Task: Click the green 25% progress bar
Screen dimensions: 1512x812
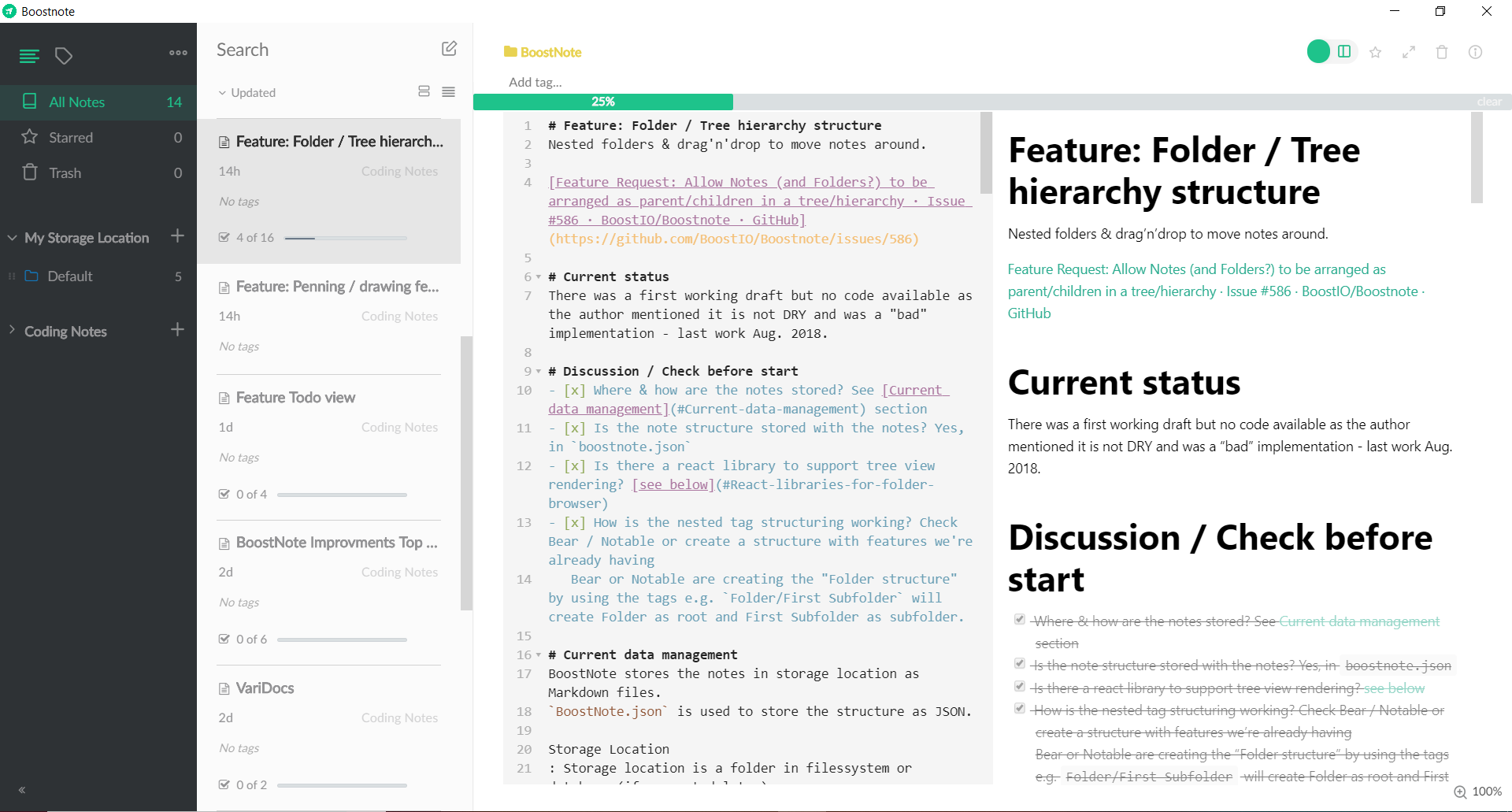Action: [603, 102]
